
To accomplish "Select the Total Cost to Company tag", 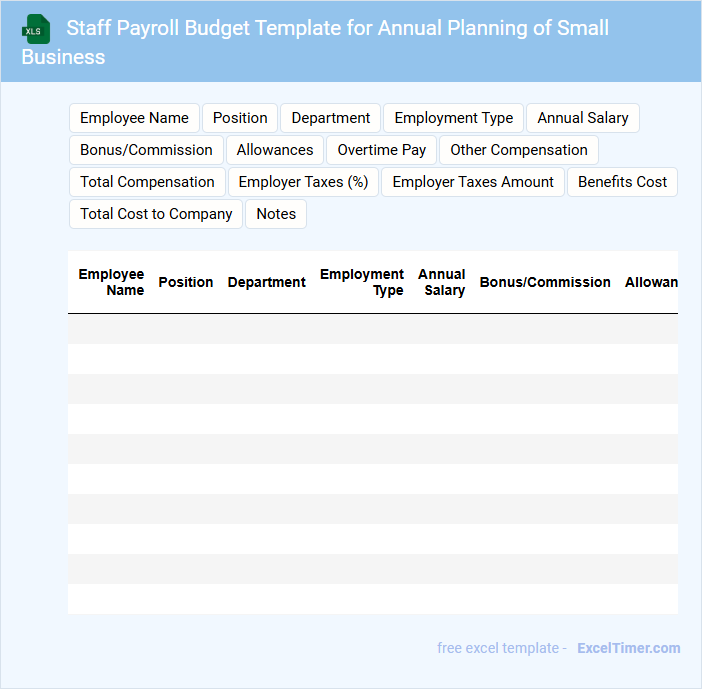I will (156, 214).
